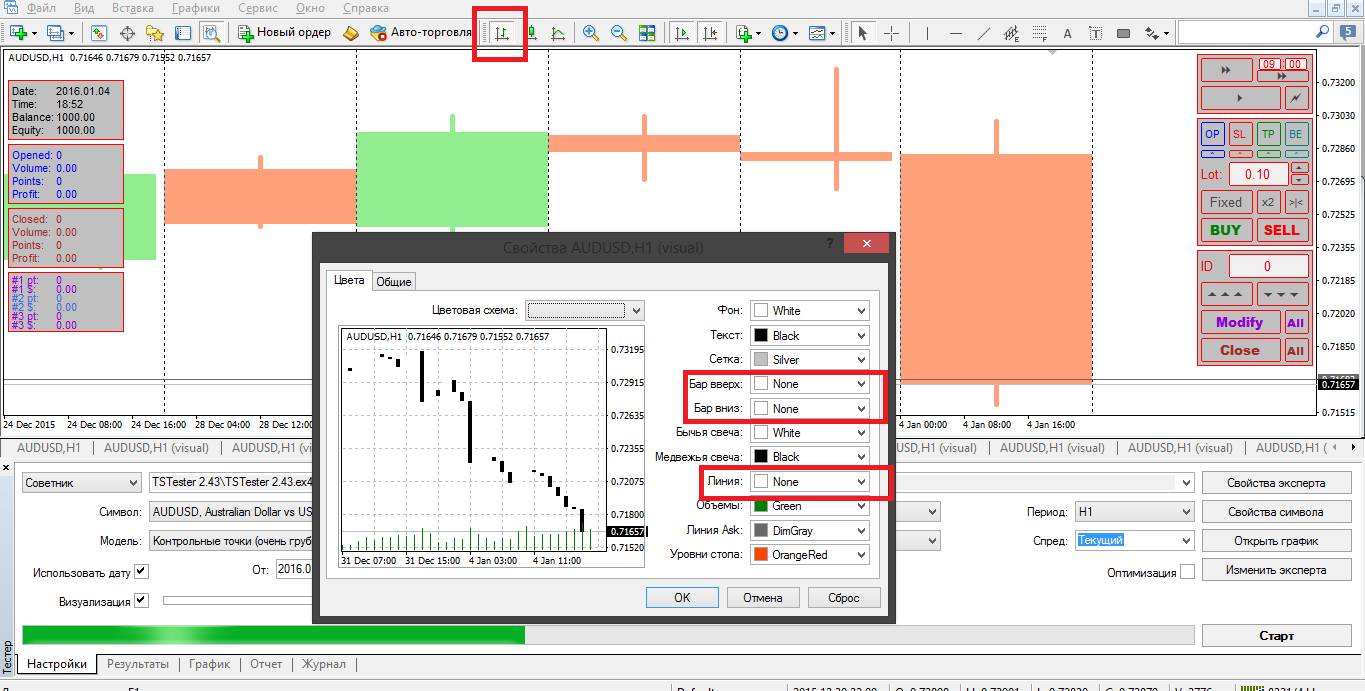Viewport: 1365px width, 691px height.
Task: Click the 'Свойства эксперта' button
Action: pos(1276,483)
